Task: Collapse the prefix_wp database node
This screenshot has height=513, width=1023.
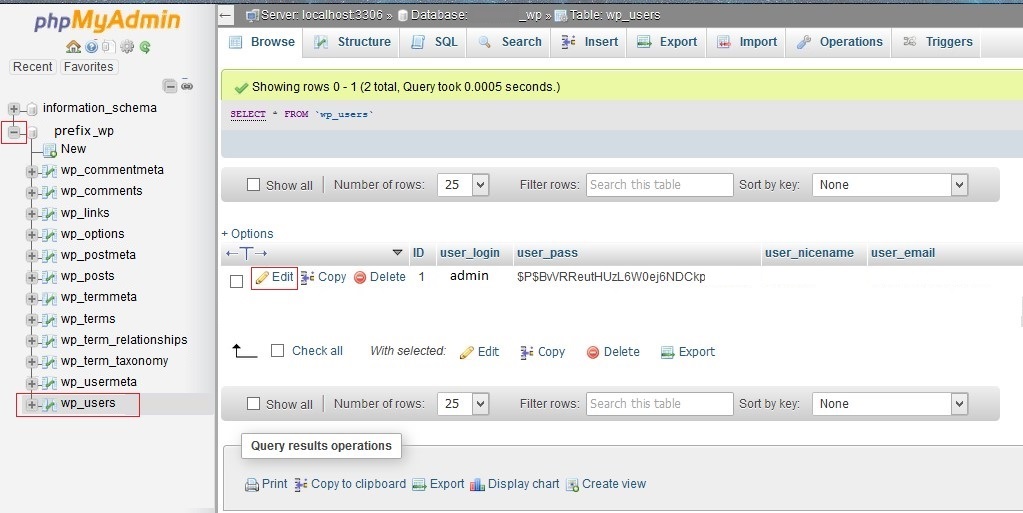Action: tap(14, 132)
